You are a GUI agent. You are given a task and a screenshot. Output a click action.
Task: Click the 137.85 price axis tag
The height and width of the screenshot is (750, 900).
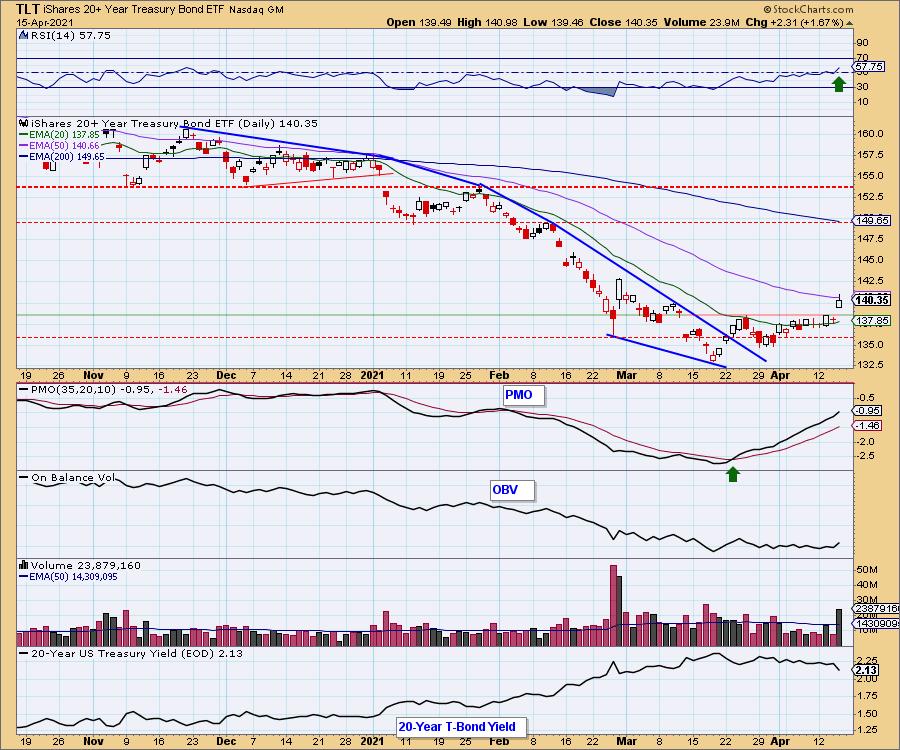pos(871,321)
